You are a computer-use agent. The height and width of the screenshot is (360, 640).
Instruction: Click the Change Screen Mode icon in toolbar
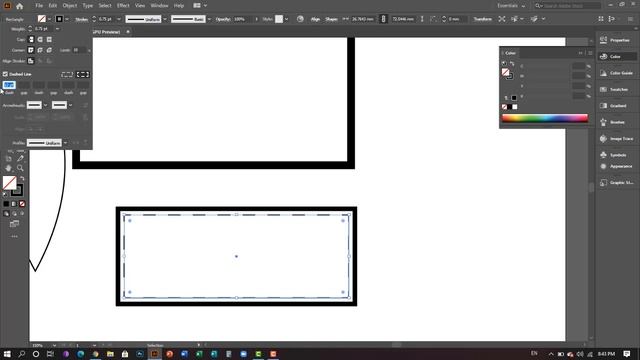click(x=14, y=224)
